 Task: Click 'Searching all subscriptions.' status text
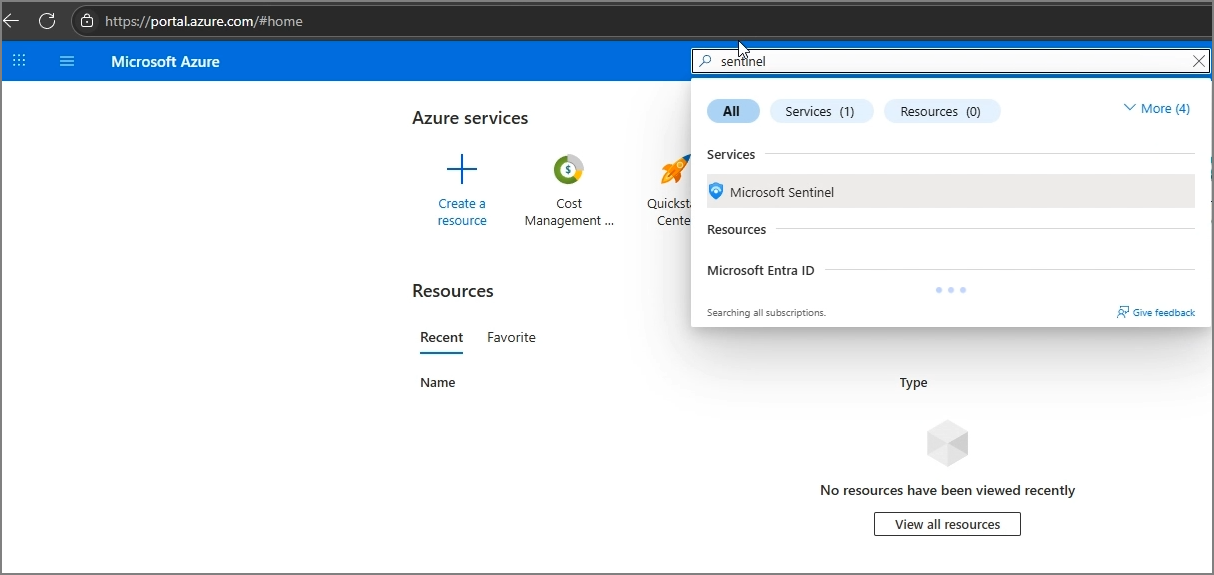click(x=766, y=313)
